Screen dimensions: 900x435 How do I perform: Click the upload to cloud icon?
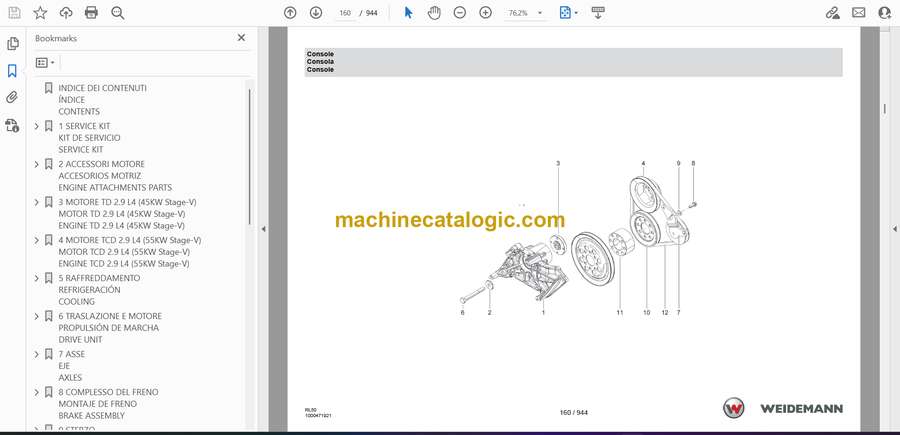click(x=66, y=13)
